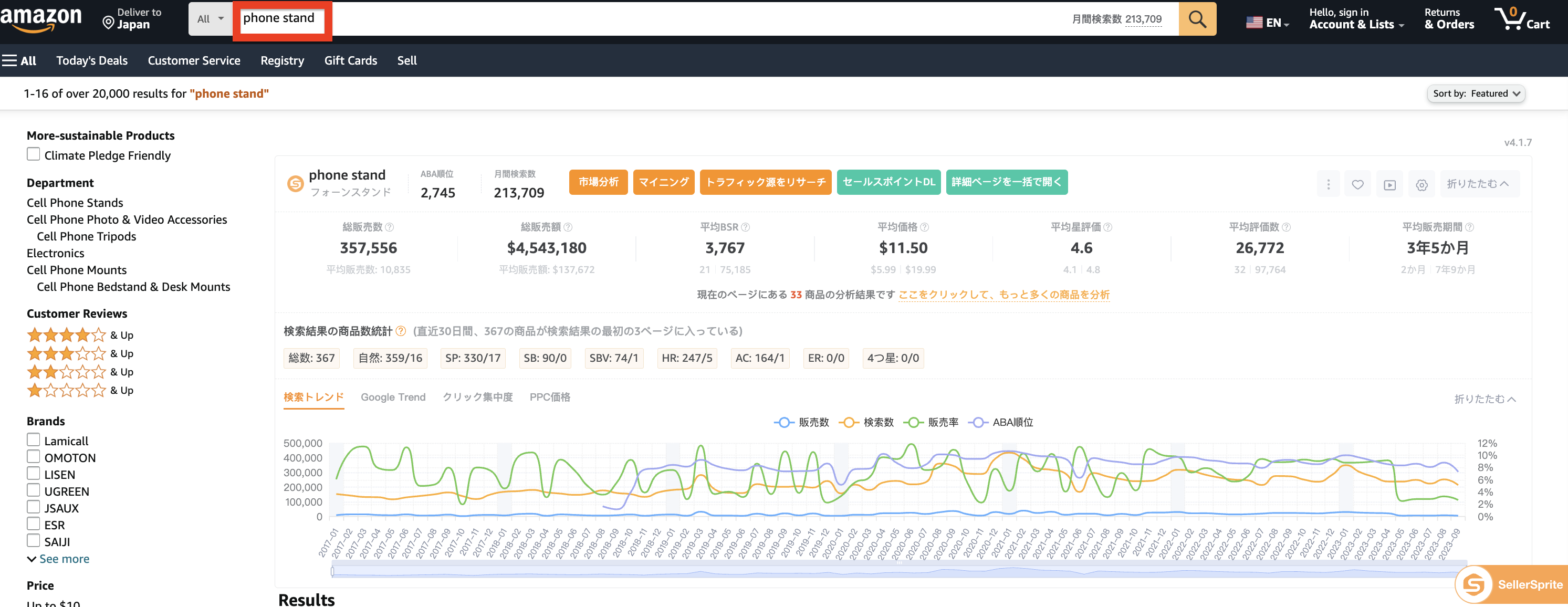The height and width of the screenshot is (607, 1568).
Task: Click the 市場分析 button
Action: 598,182
